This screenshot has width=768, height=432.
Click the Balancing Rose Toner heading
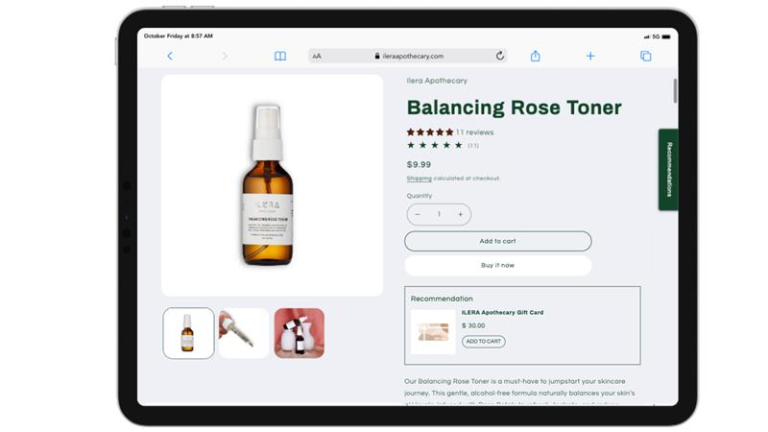pyautogui.click(x=514, y=108)
